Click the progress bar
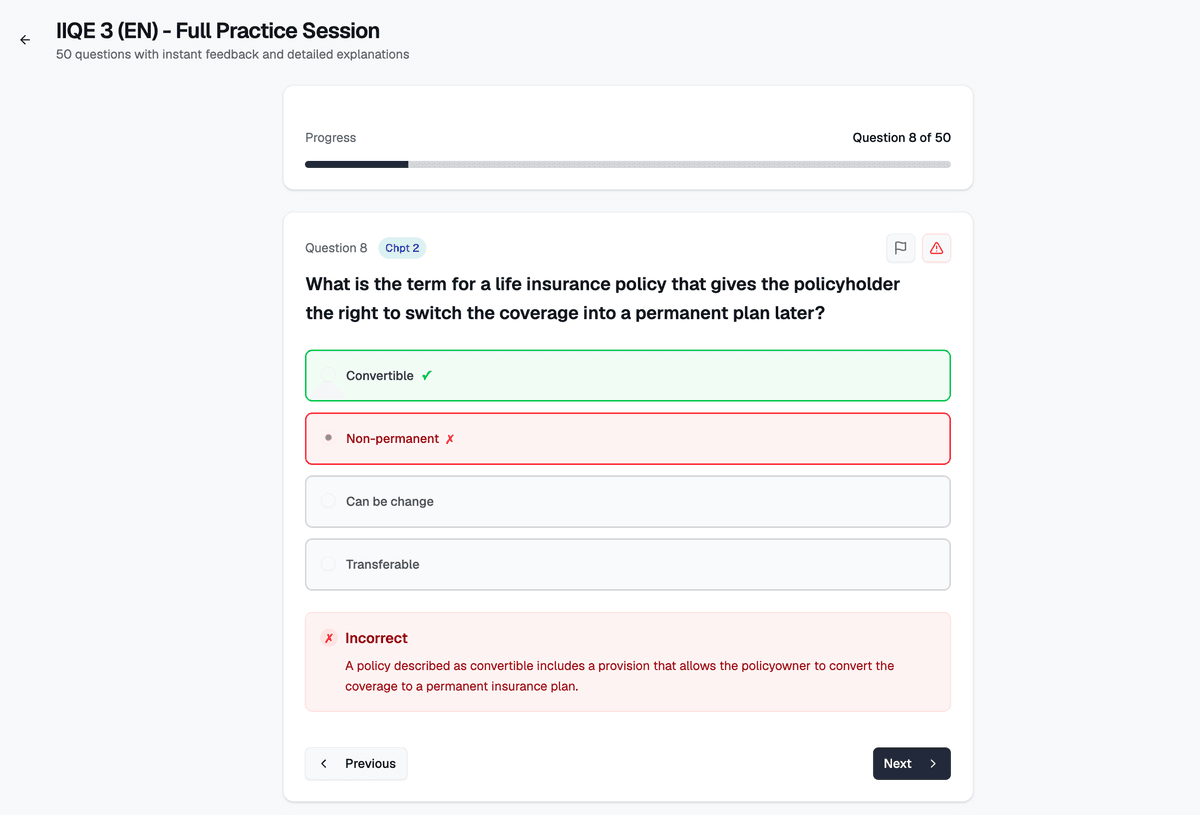 click(x=627, y=163)
